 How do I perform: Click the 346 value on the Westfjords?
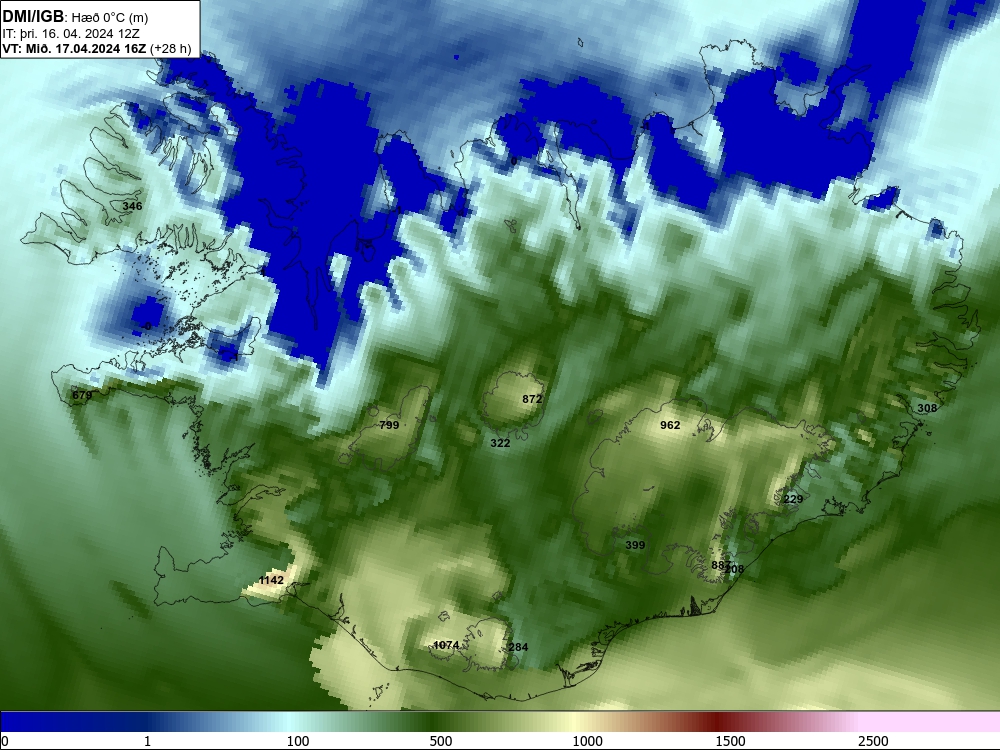[132, 206]
